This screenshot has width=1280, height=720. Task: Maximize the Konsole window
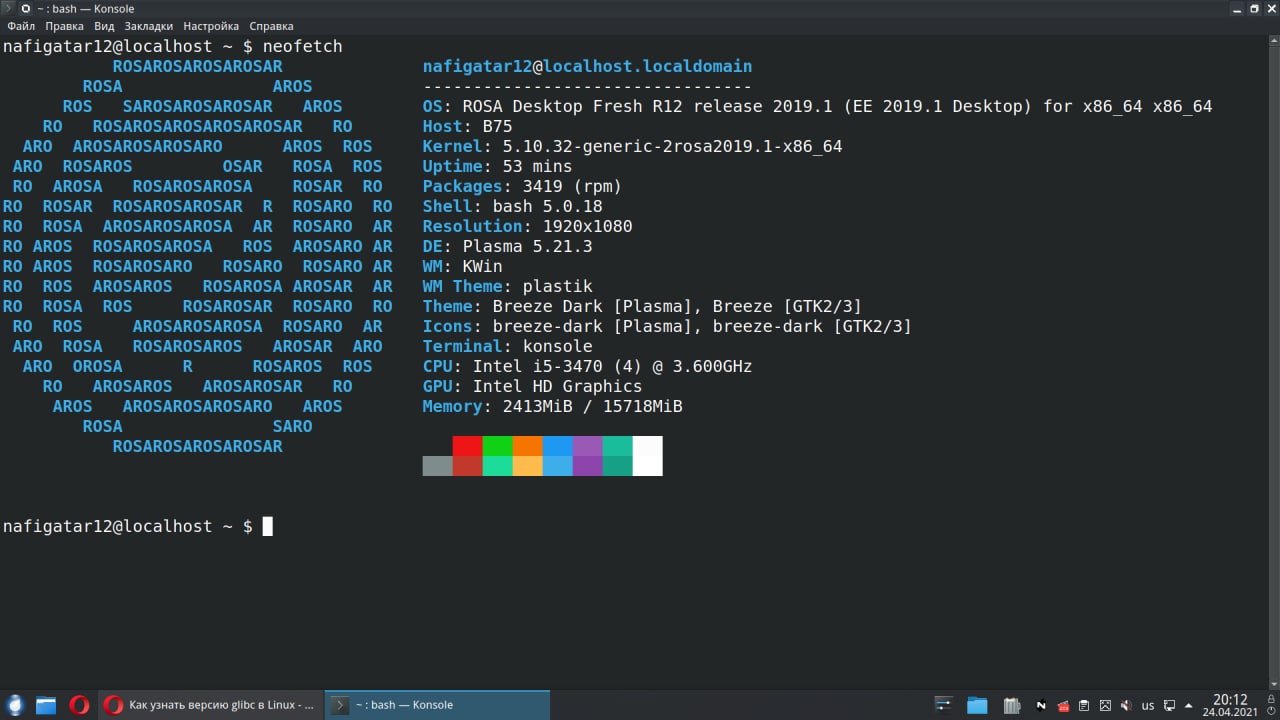pos(1255,8)
